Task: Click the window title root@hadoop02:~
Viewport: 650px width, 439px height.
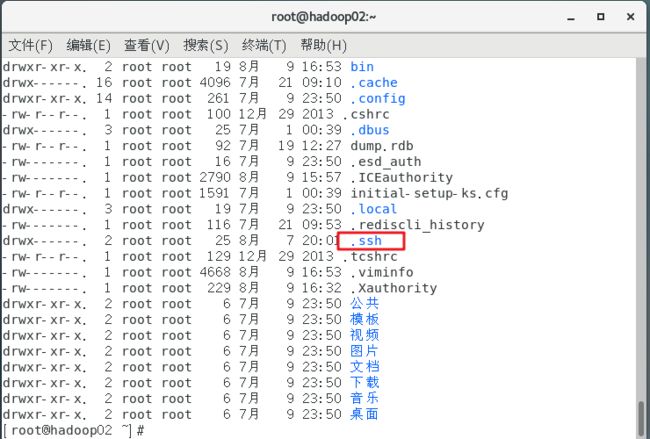Action: tap(323, 17)
